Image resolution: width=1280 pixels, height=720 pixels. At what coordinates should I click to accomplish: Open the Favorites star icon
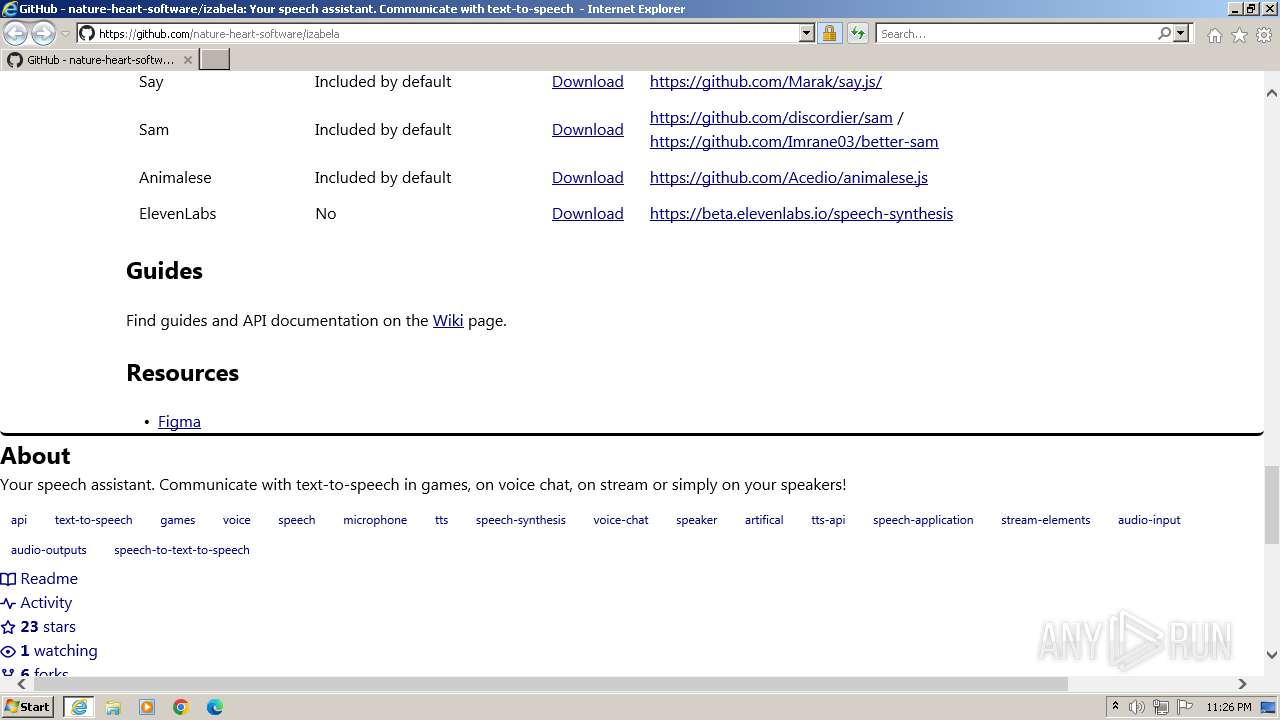coord(1239,35)
